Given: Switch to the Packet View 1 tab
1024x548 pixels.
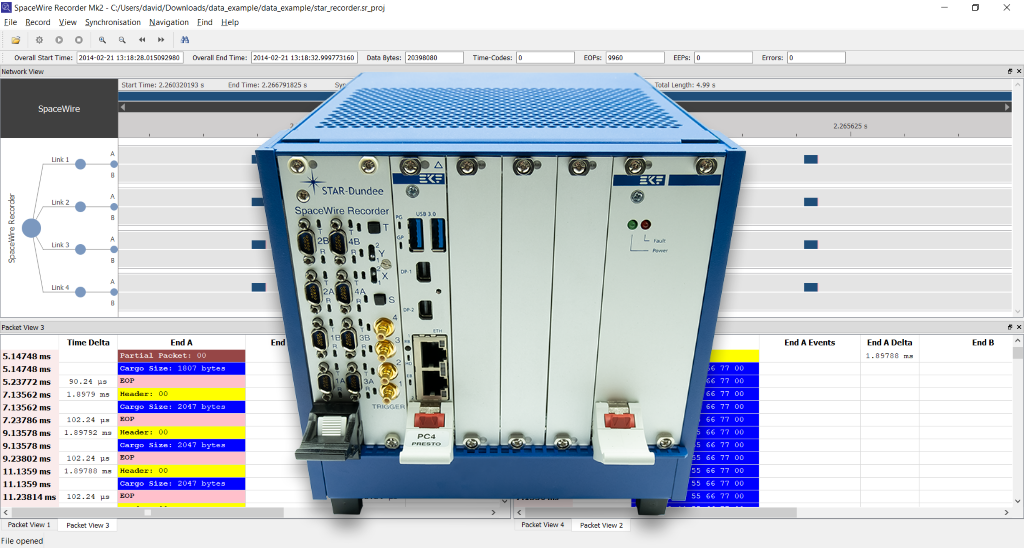Looking at the screenshot, I should point(29,524).
